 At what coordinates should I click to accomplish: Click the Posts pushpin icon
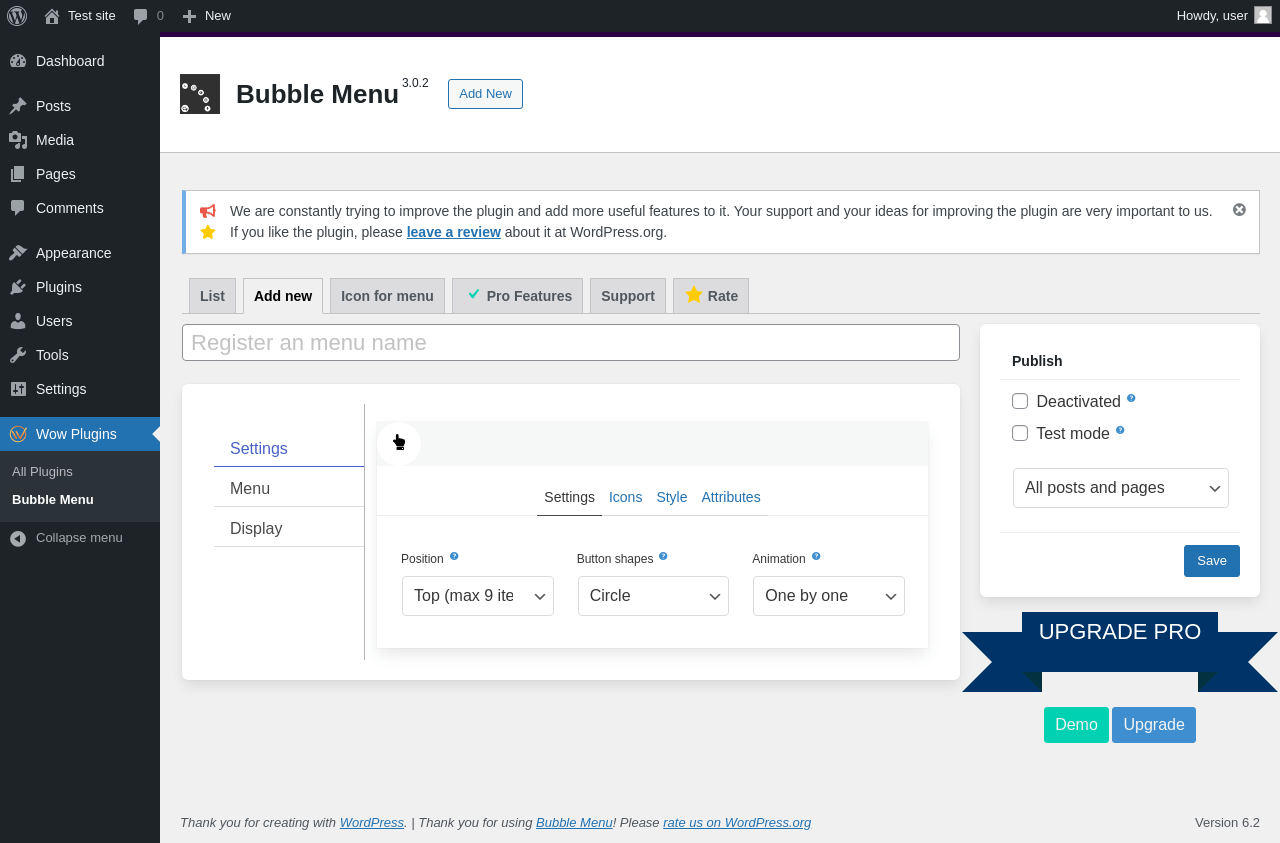tap(18, 106)
